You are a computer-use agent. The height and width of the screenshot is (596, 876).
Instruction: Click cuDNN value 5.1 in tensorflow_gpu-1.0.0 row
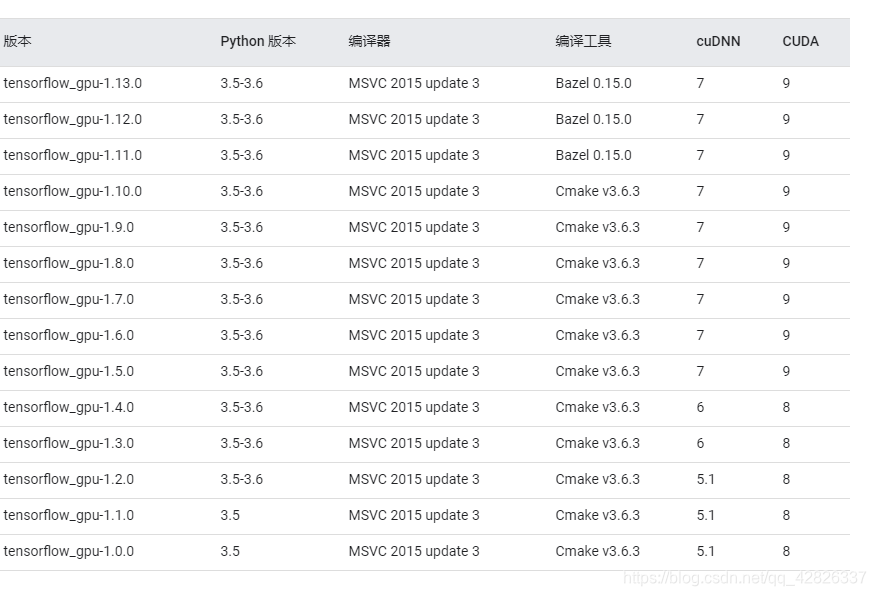pos(705,551)
